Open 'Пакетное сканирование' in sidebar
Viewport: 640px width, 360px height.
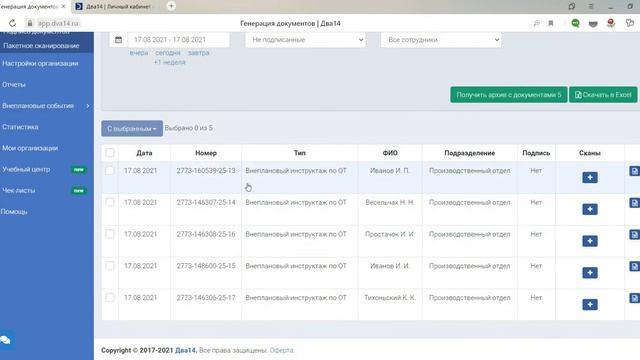pyautogui.click(x=41, y=46)
